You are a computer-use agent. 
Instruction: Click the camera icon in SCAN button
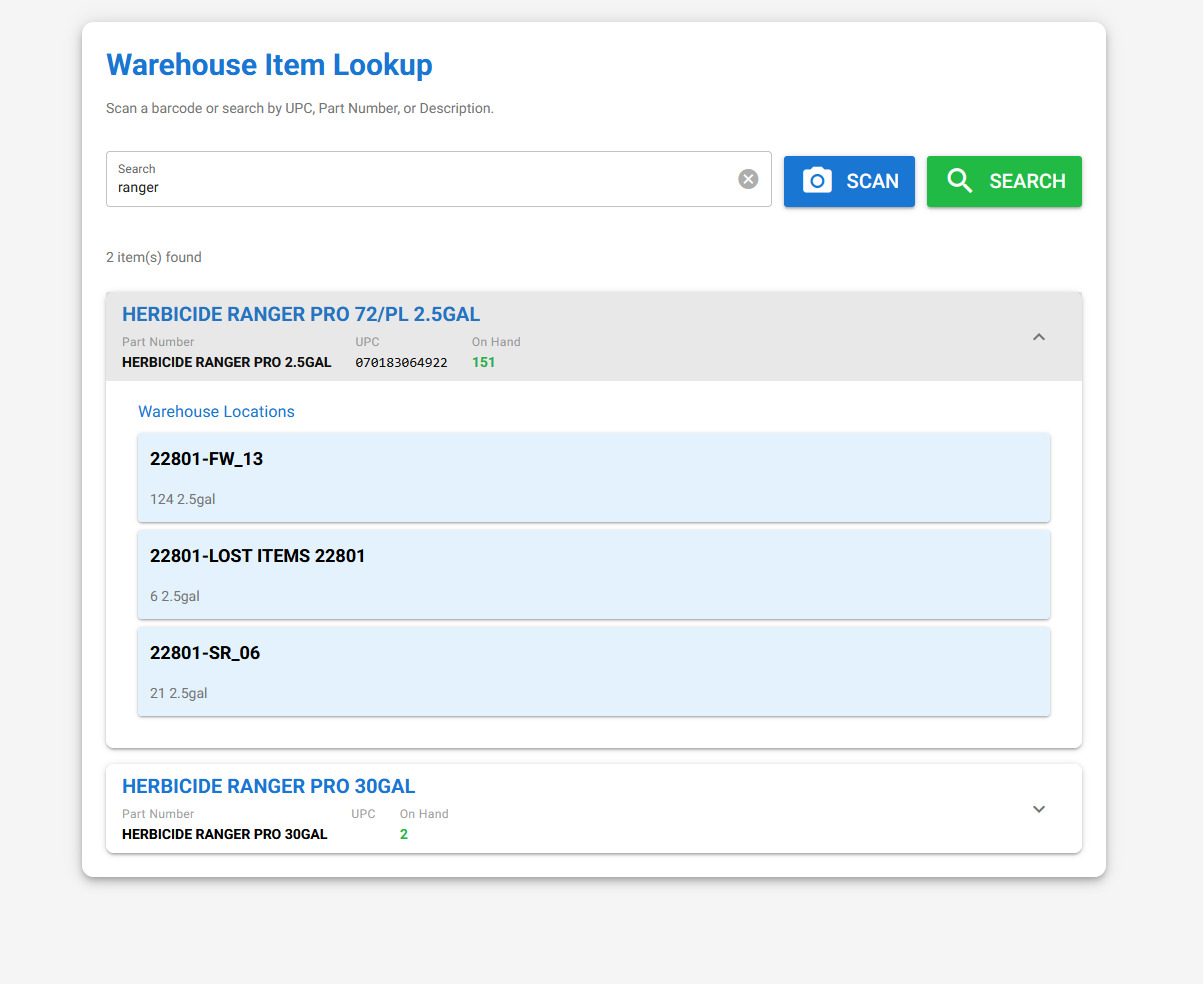pyautogui.click(x=817, y=181)
